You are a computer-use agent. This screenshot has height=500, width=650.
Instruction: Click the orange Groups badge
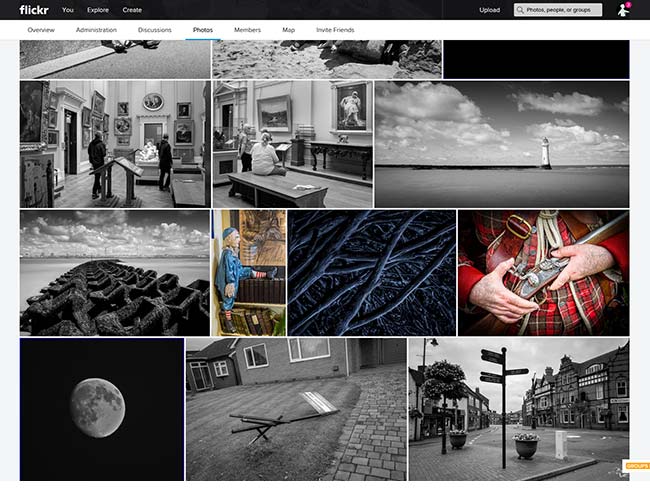[637, 466]
